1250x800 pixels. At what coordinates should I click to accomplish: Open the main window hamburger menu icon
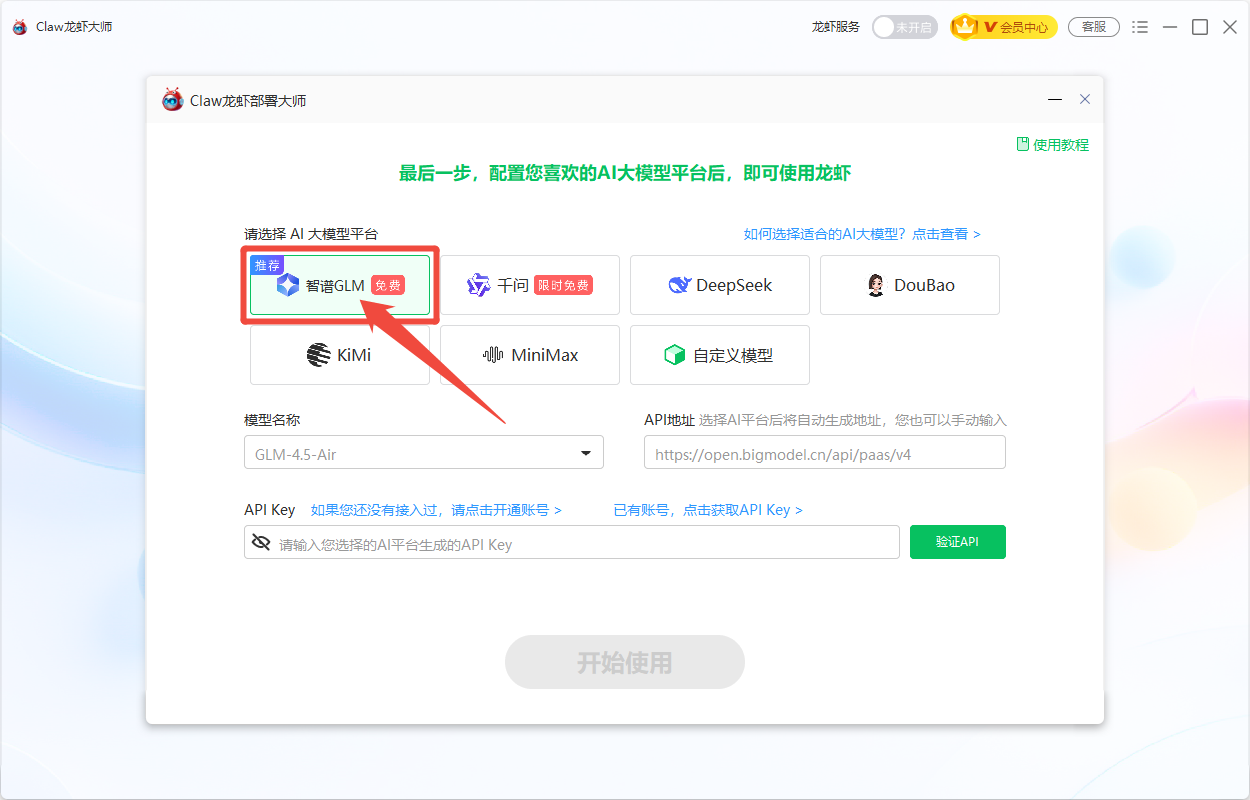pos(1140,27)
